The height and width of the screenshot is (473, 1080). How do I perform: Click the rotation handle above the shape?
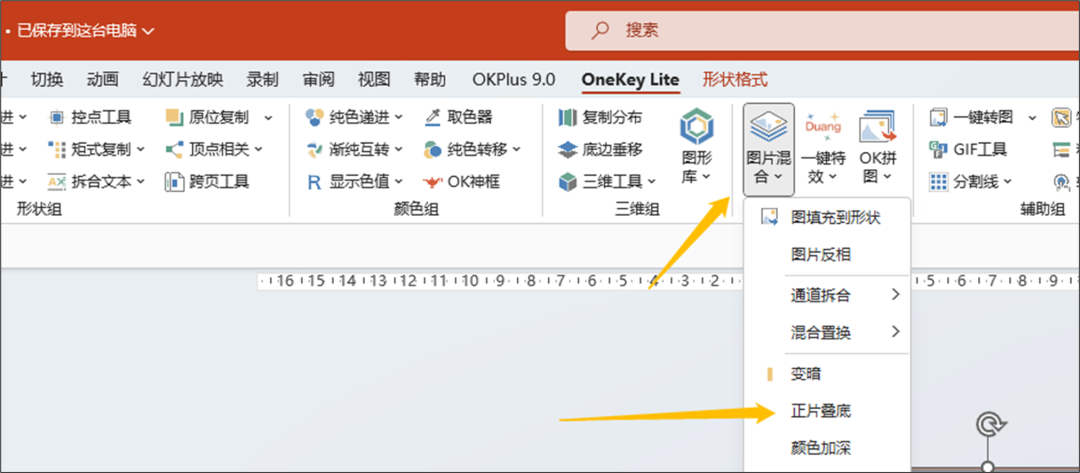988,425
